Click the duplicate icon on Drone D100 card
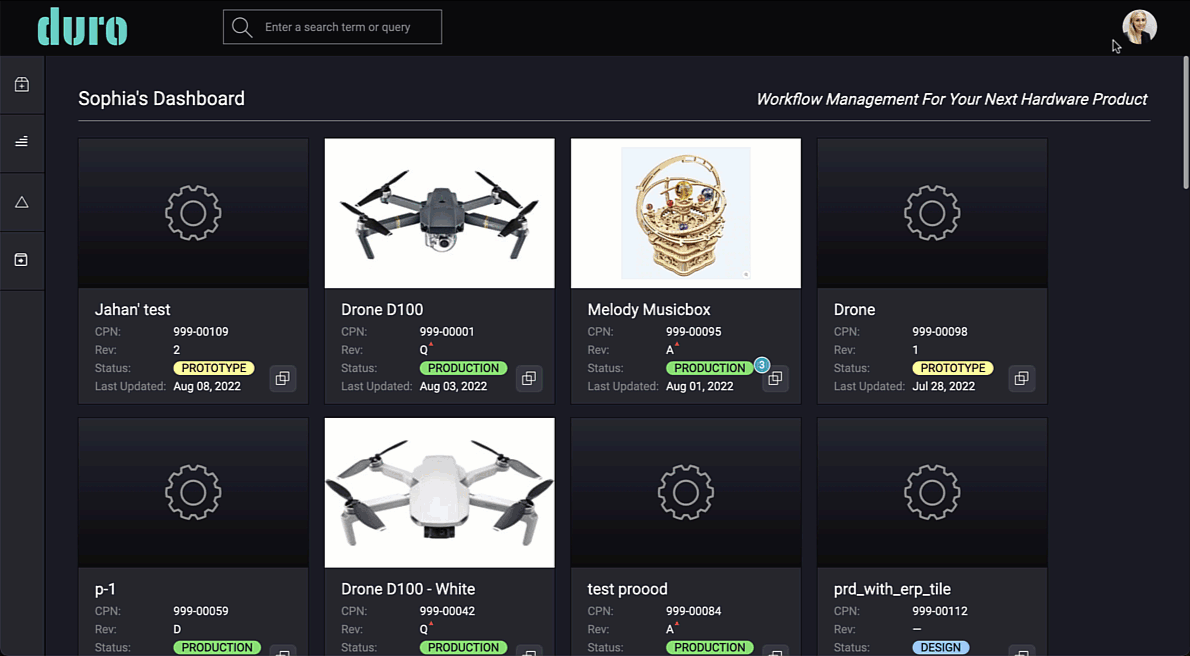1190x656 pixels. point(529,378)
